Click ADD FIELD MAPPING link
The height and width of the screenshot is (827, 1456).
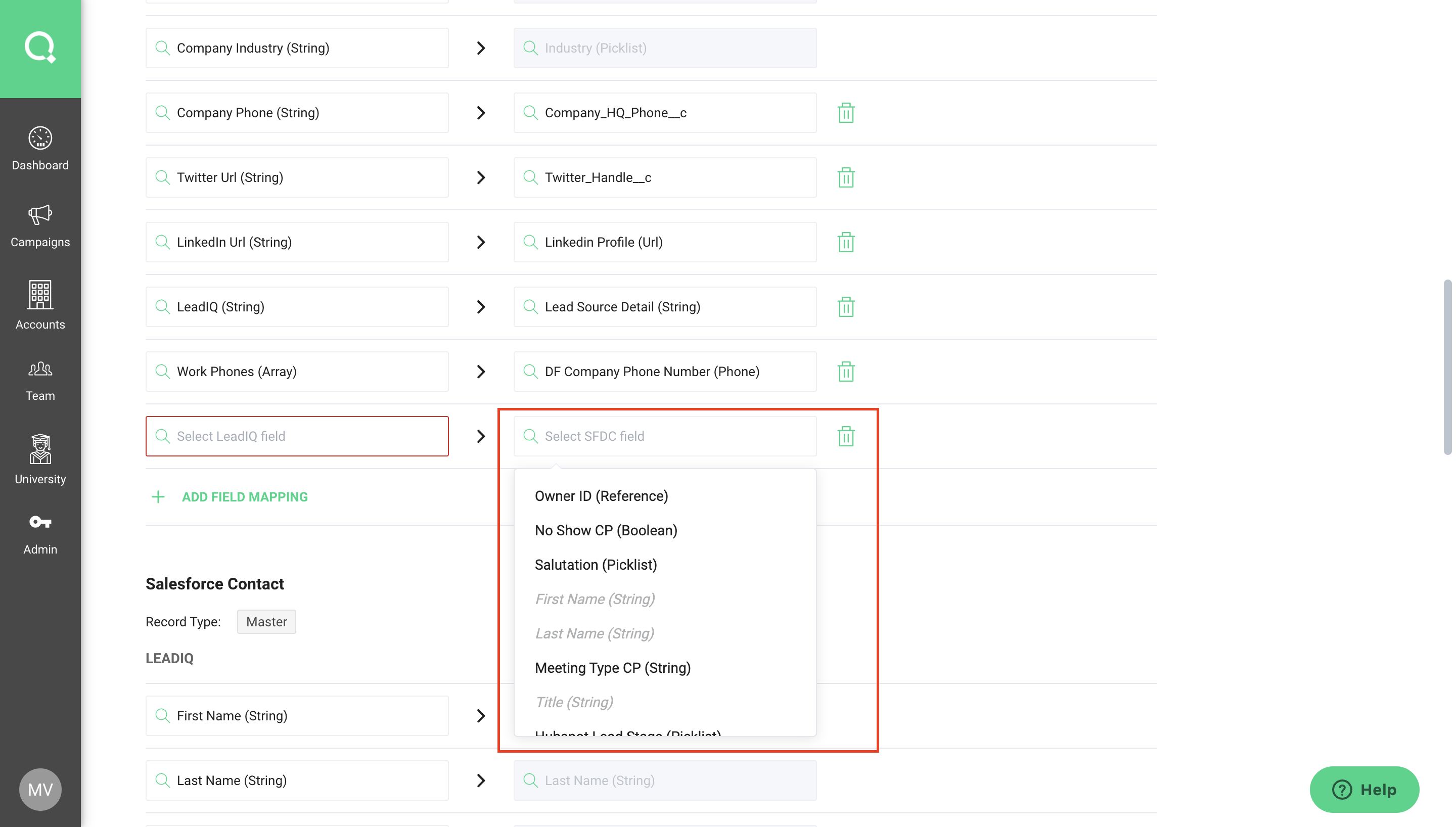(244, 497)
